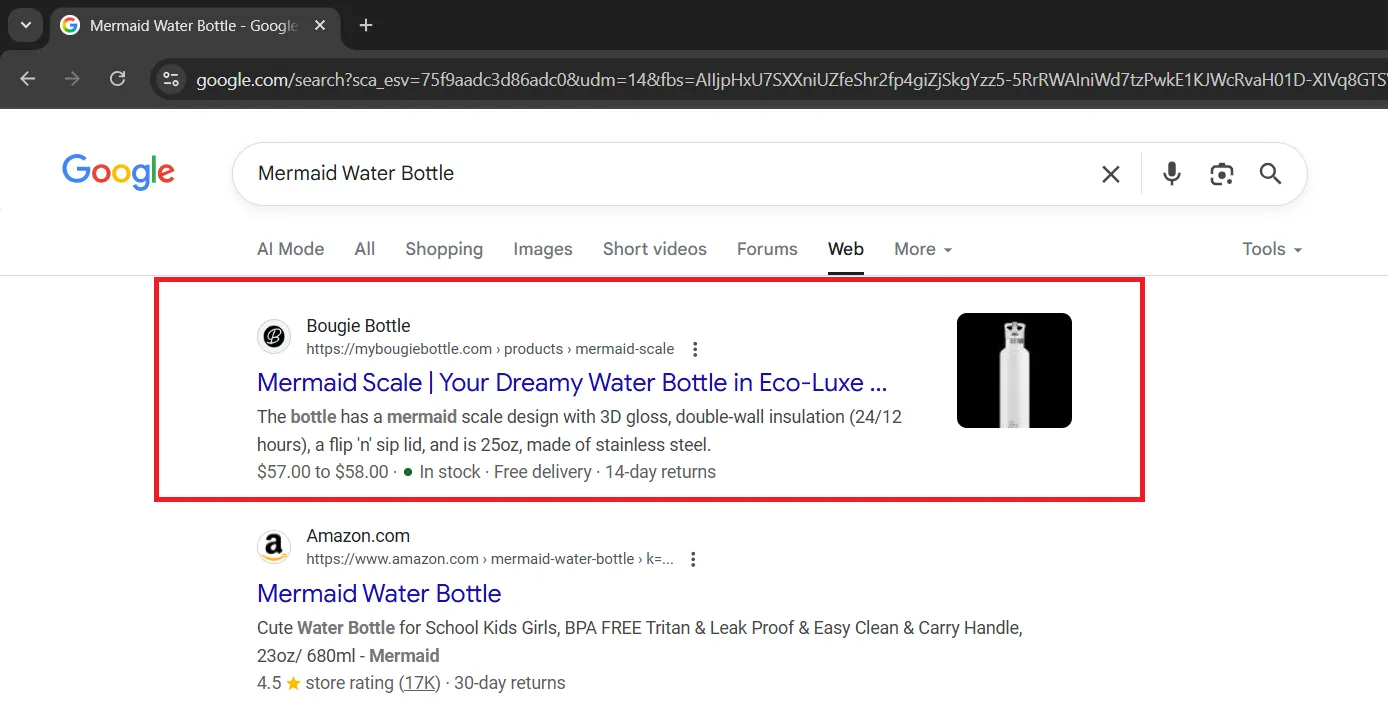Image resolution: width=1388 pixels, height=712 pixels.
Task: Open Google Lens image search
Action: (x=1221, y=174)
